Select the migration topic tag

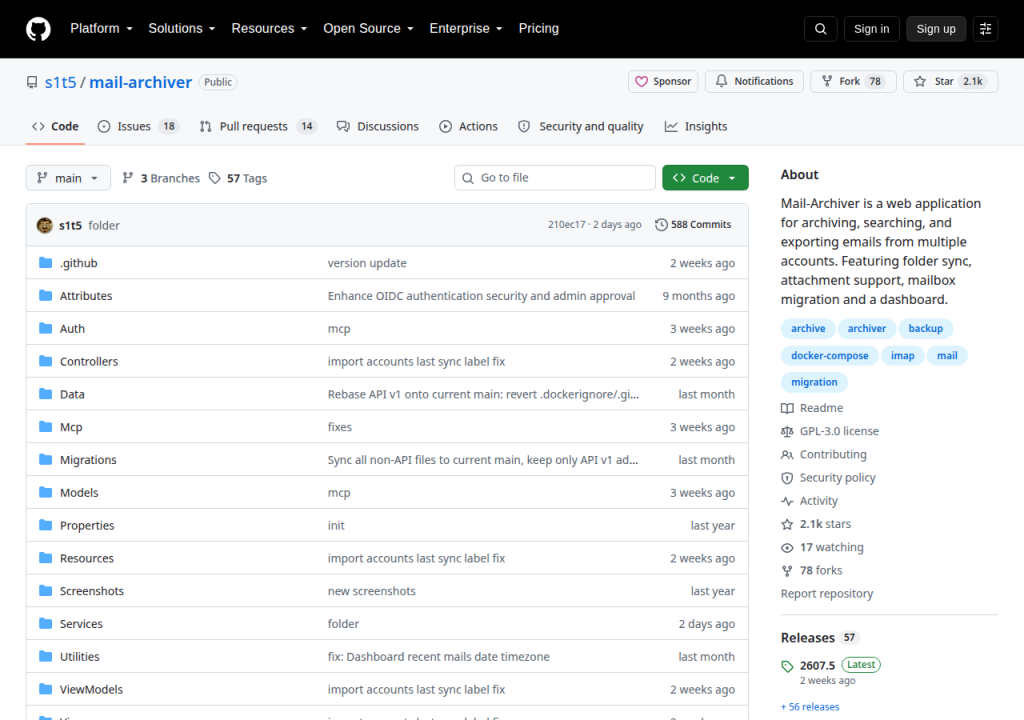(814, 382)
